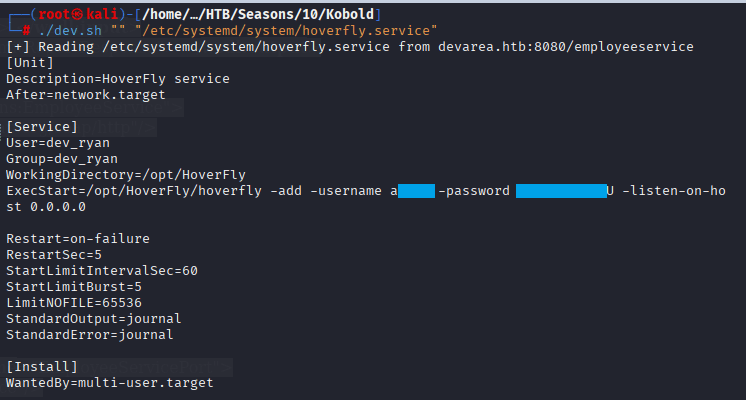This screenshot has height=400, width=746.
Task: Click the WantedBy=multi-user.target line
Action: [x=109, y=382]
